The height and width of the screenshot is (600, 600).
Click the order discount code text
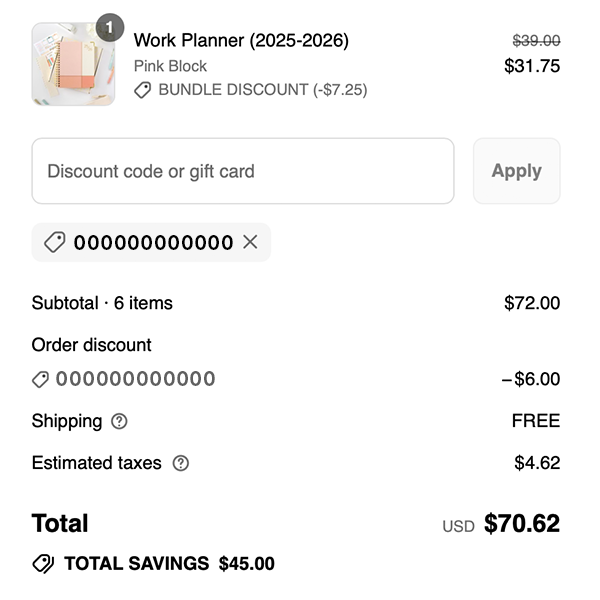(135, 379)
